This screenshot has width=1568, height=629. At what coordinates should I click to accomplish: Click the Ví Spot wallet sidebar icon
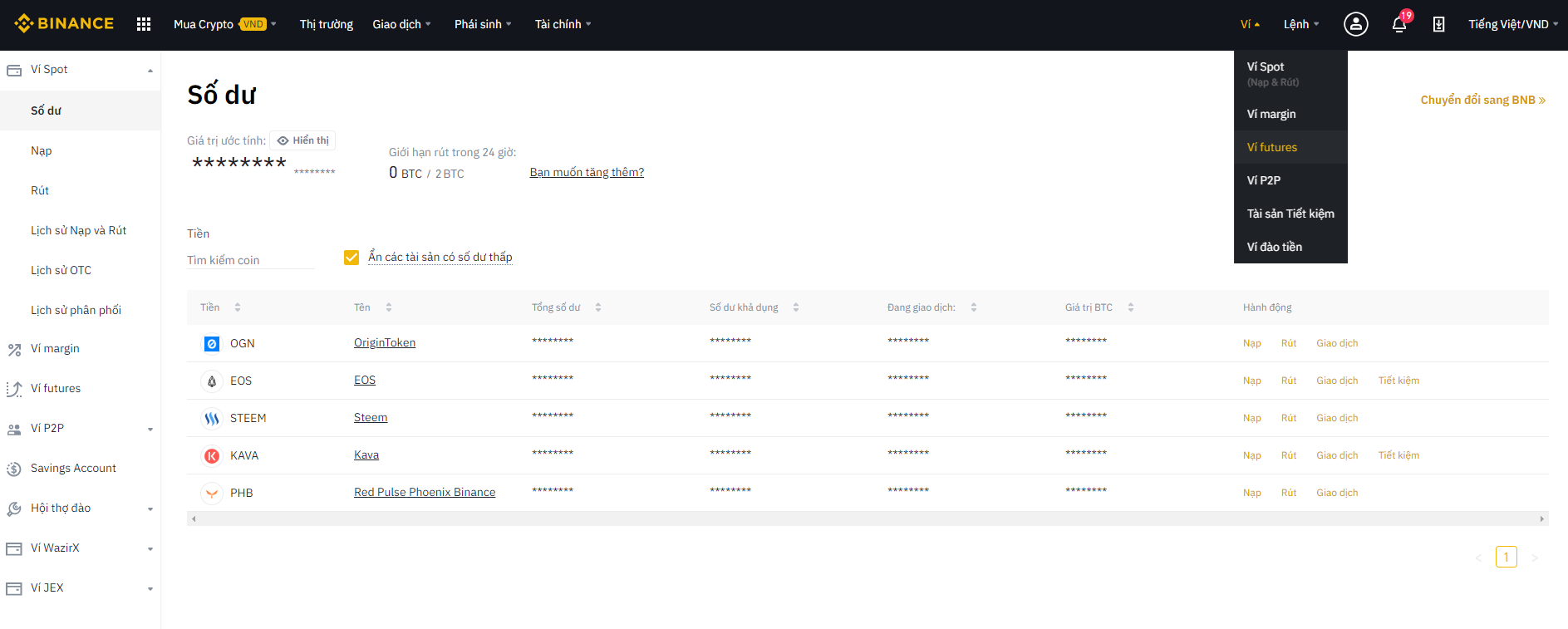14,70
